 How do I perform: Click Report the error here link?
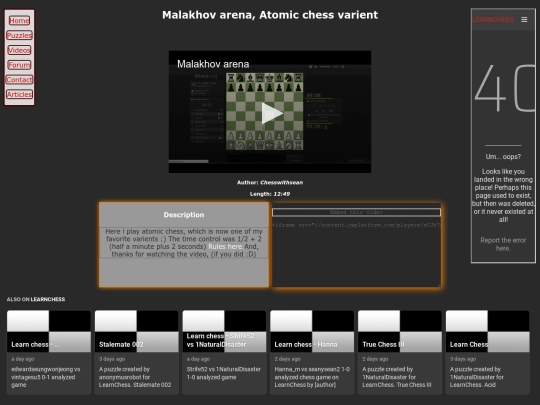503,244
